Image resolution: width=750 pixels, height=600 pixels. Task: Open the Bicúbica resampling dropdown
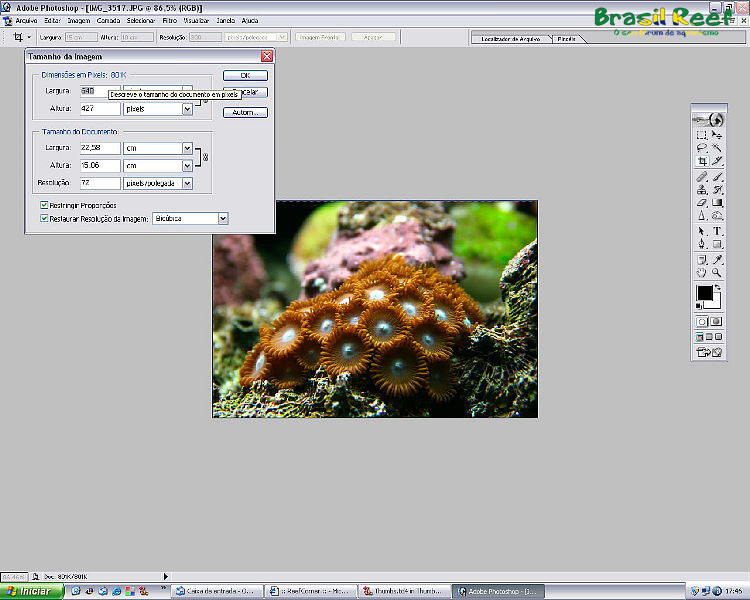(x=222, y=218)
